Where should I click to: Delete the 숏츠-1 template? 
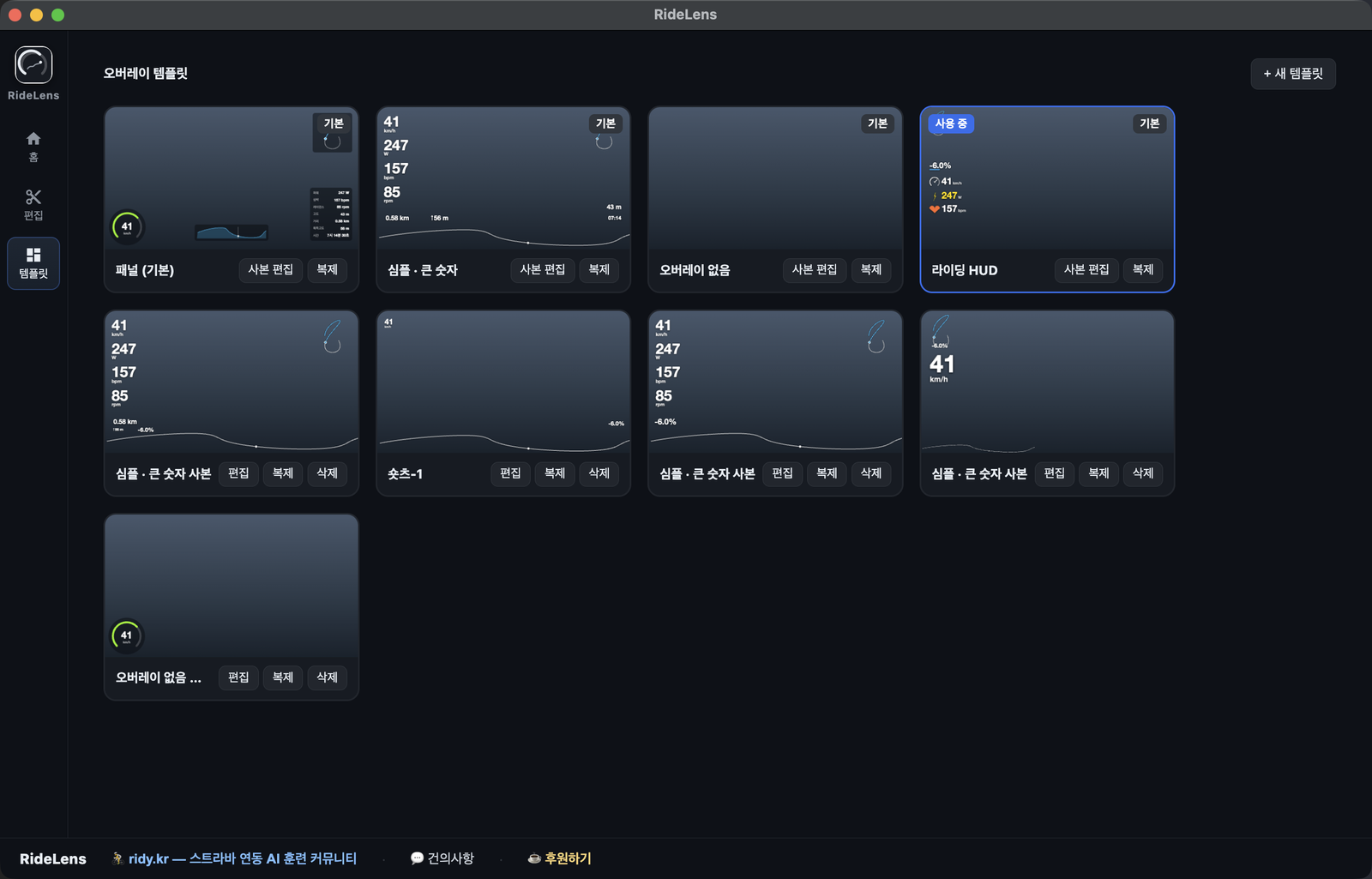point(599,473)
